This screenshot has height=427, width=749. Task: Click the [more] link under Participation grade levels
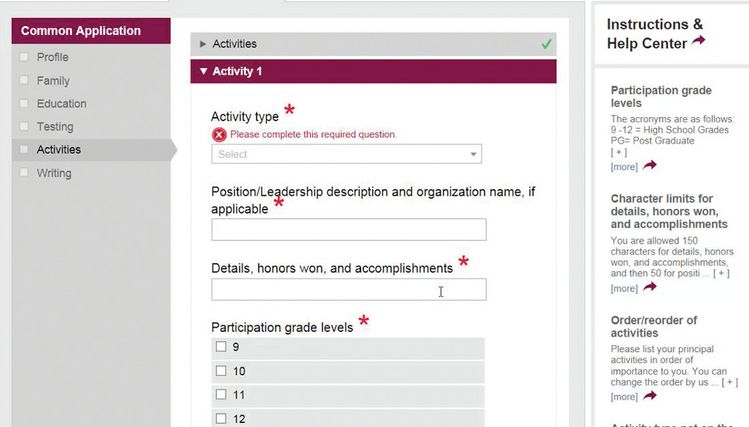(624, 166)
